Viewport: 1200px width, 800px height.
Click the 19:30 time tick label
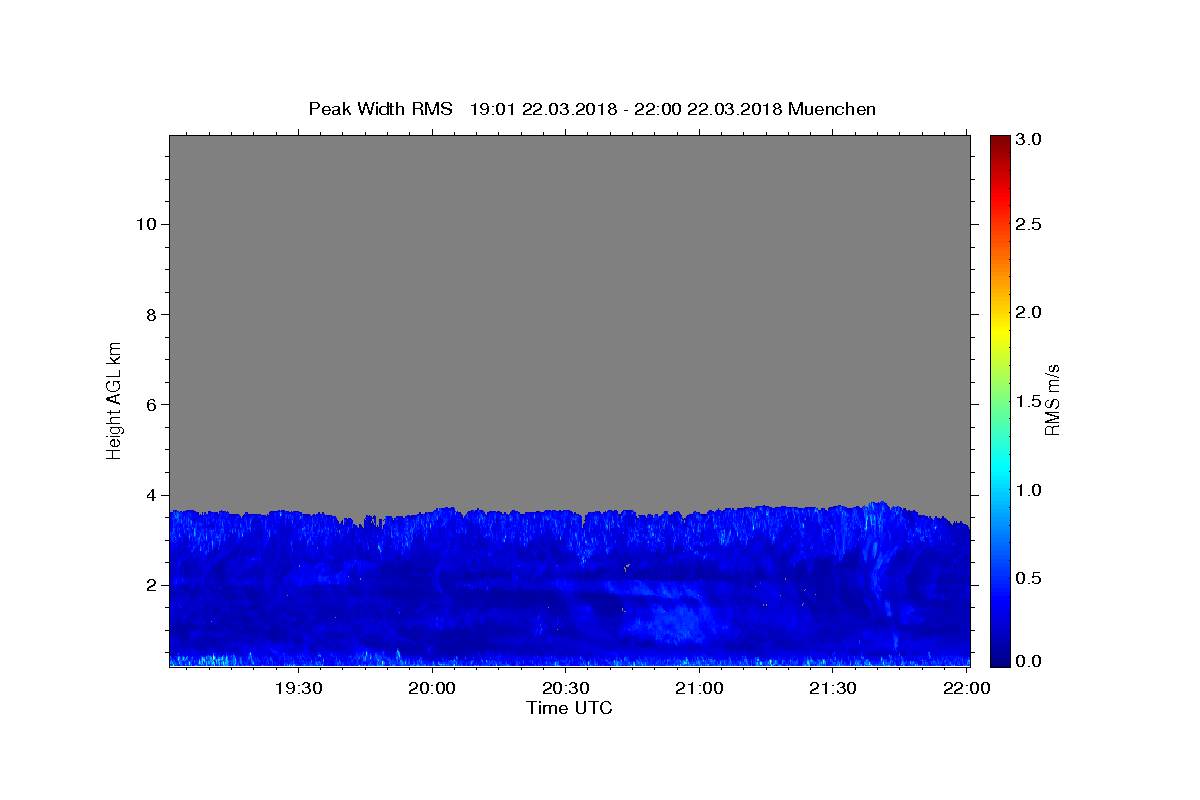[x=298, y=688]
